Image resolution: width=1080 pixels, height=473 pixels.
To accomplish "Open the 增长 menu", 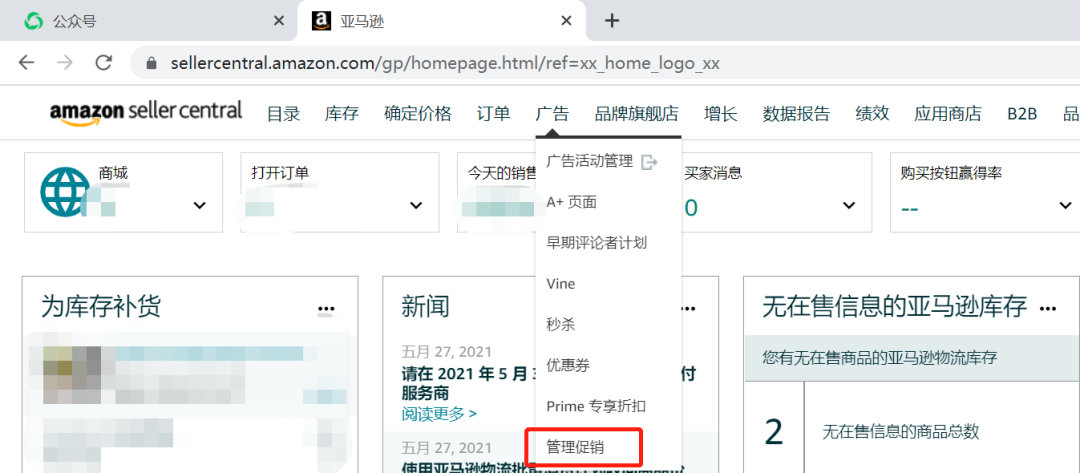I will pyautogui.click(x=720, y=114).
